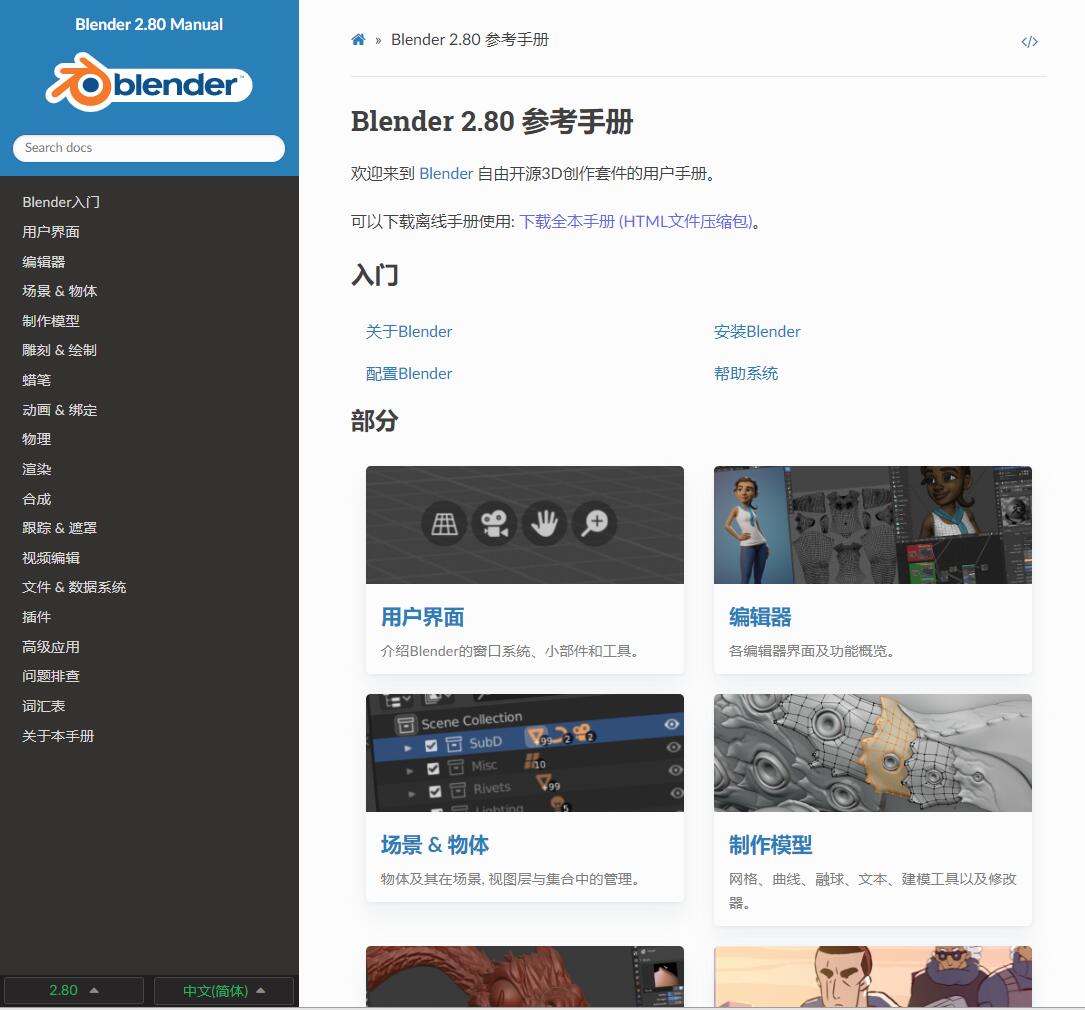This screenshot has height=1010, width=1085.
Task: Open the 关于Blender link
Action: pyautogui.click(x=409, y=332)
